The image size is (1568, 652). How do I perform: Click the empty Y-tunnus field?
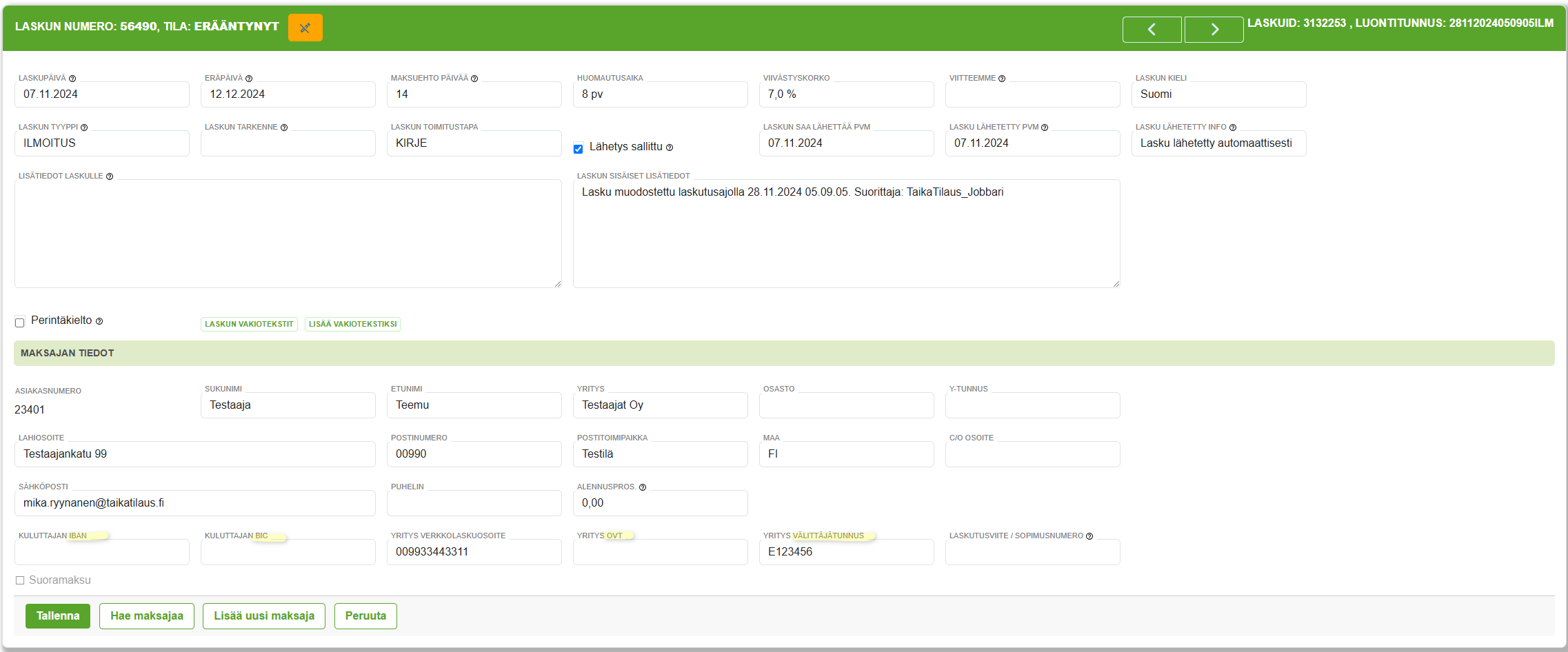1033,405
